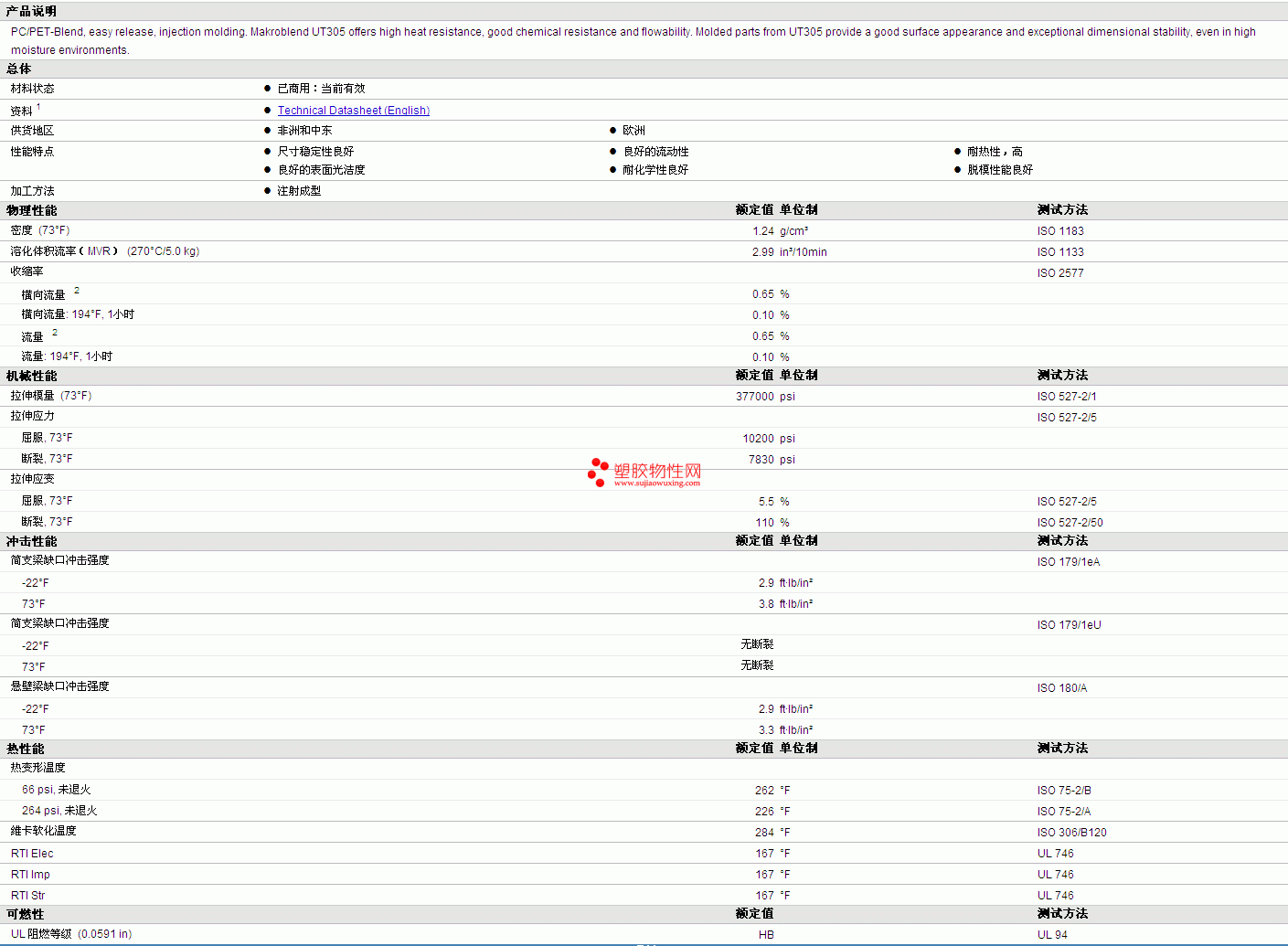Click the 加工方法 row label
The width and height of the screenshot is (1288, 946).
pyautogui.click(x=33, y=191)
